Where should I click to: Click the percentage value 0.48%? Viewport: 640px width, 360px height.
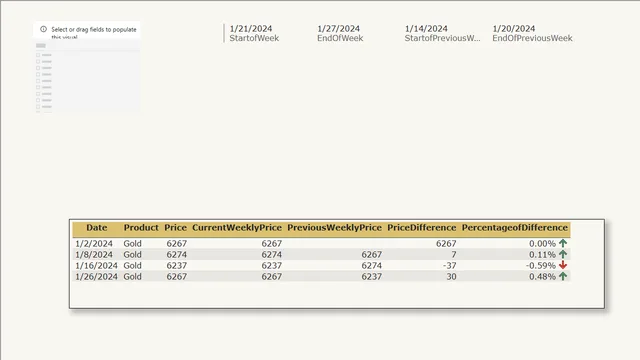pyautogui.click(x=542, y=277)
